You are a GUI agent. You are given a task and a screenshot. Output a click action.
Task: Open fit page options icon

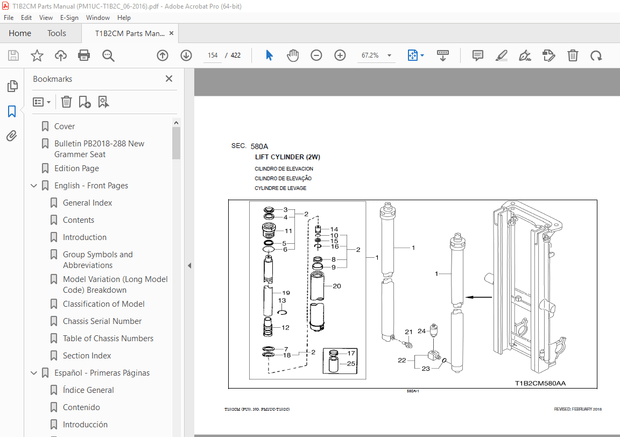413,55
